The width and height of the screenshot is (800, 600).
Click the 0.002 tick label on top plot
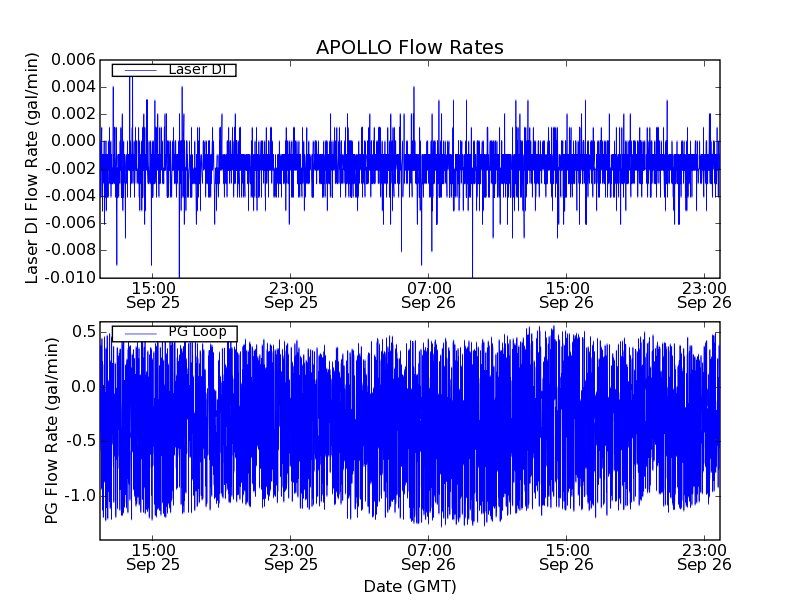(x=73, y=114)
